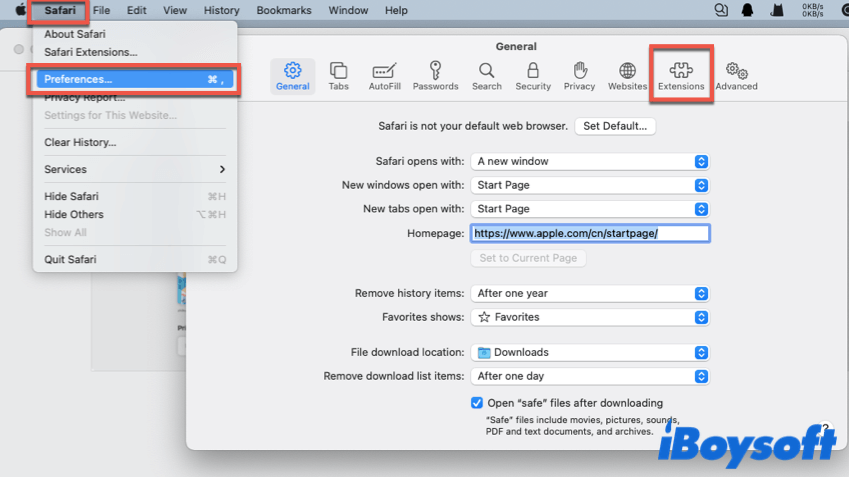This screenshot has width=849, height=477.
Task: Expand the "Remove history items" dropdown
Action: pos(590,293)
